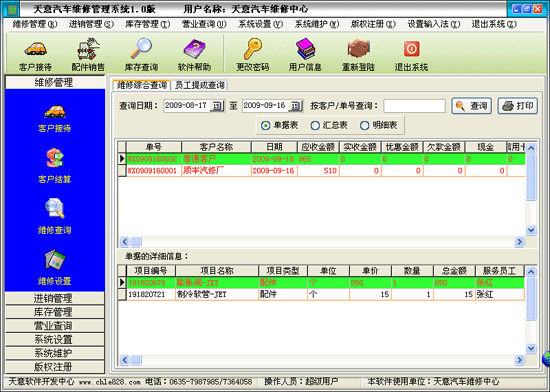
Task: Click the 配件销售 toolbar icon
Action: [88, 49]
